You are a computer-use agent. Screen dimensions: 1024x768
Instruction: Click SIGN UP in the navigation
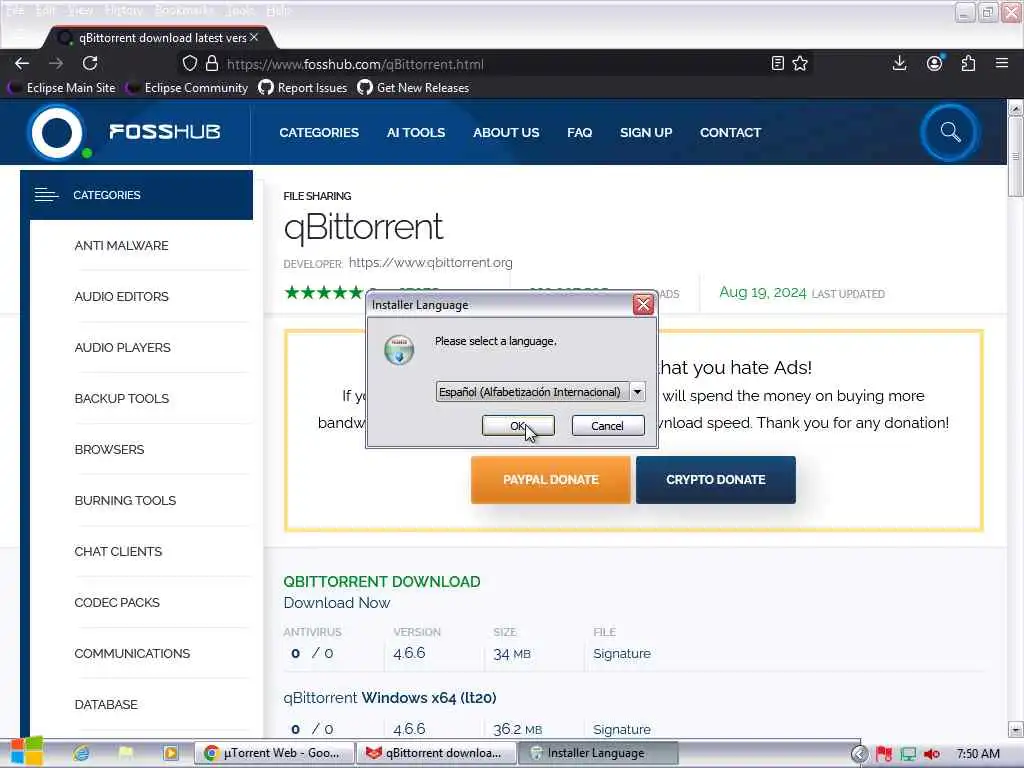click(x=646, y=133)
